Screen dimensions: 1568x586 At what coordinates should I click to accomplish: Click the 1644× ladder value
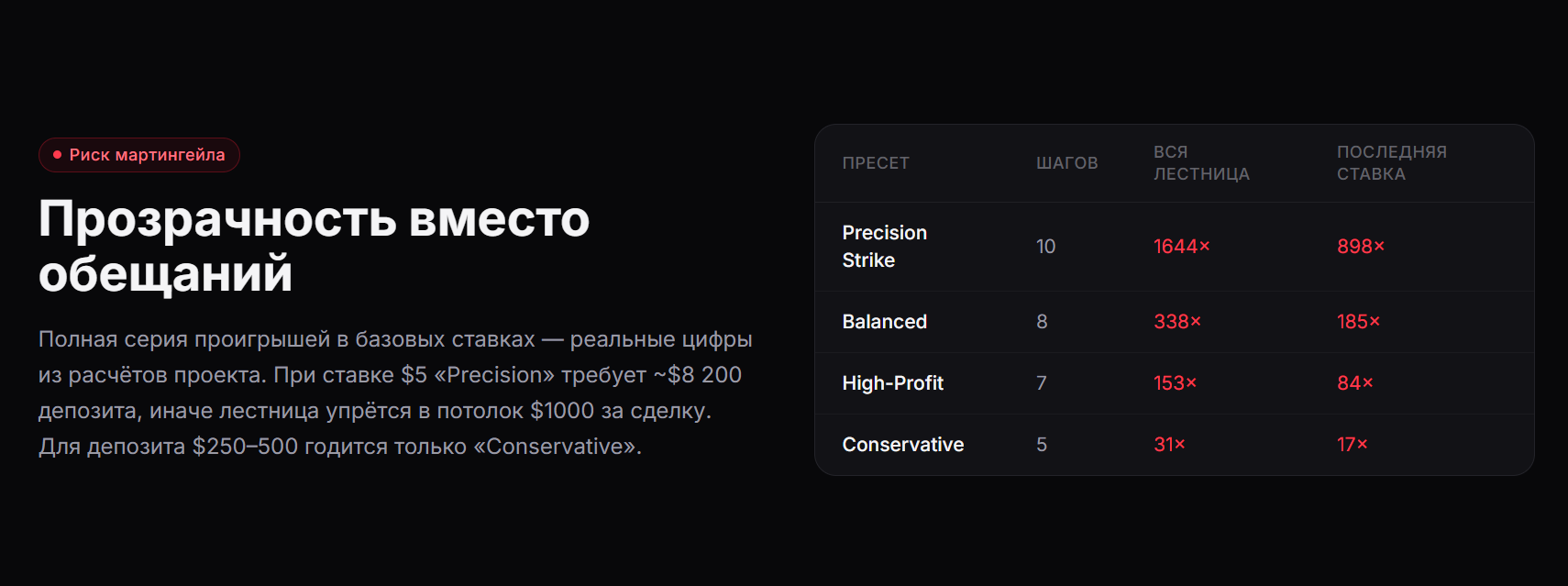[x=1181, y=247]
